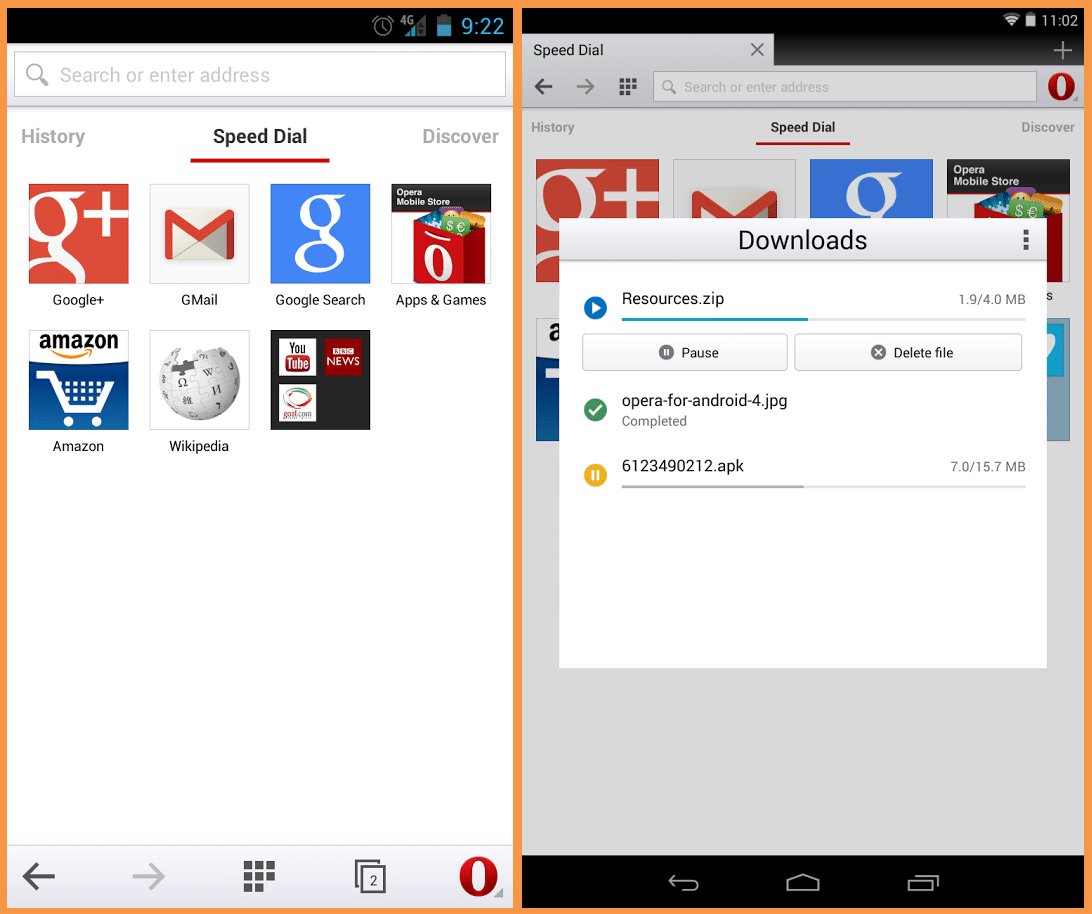Click the 1.9/4.0 MB size text

pyautogui.click(x=992, y=300)
